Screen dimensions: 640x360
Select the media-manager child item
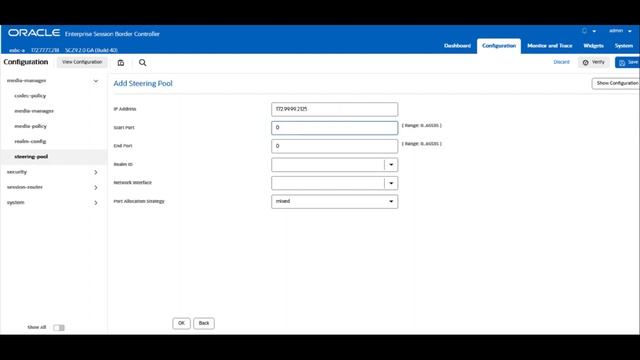pos(34,111)
